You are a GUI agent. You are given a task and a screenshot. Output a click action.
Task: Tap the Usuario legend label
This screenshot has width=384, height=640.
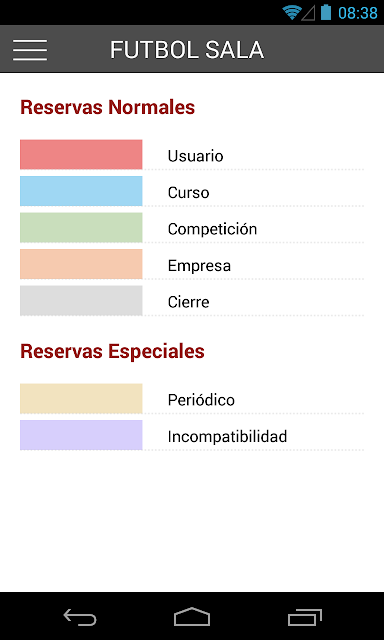click(195, 156)
